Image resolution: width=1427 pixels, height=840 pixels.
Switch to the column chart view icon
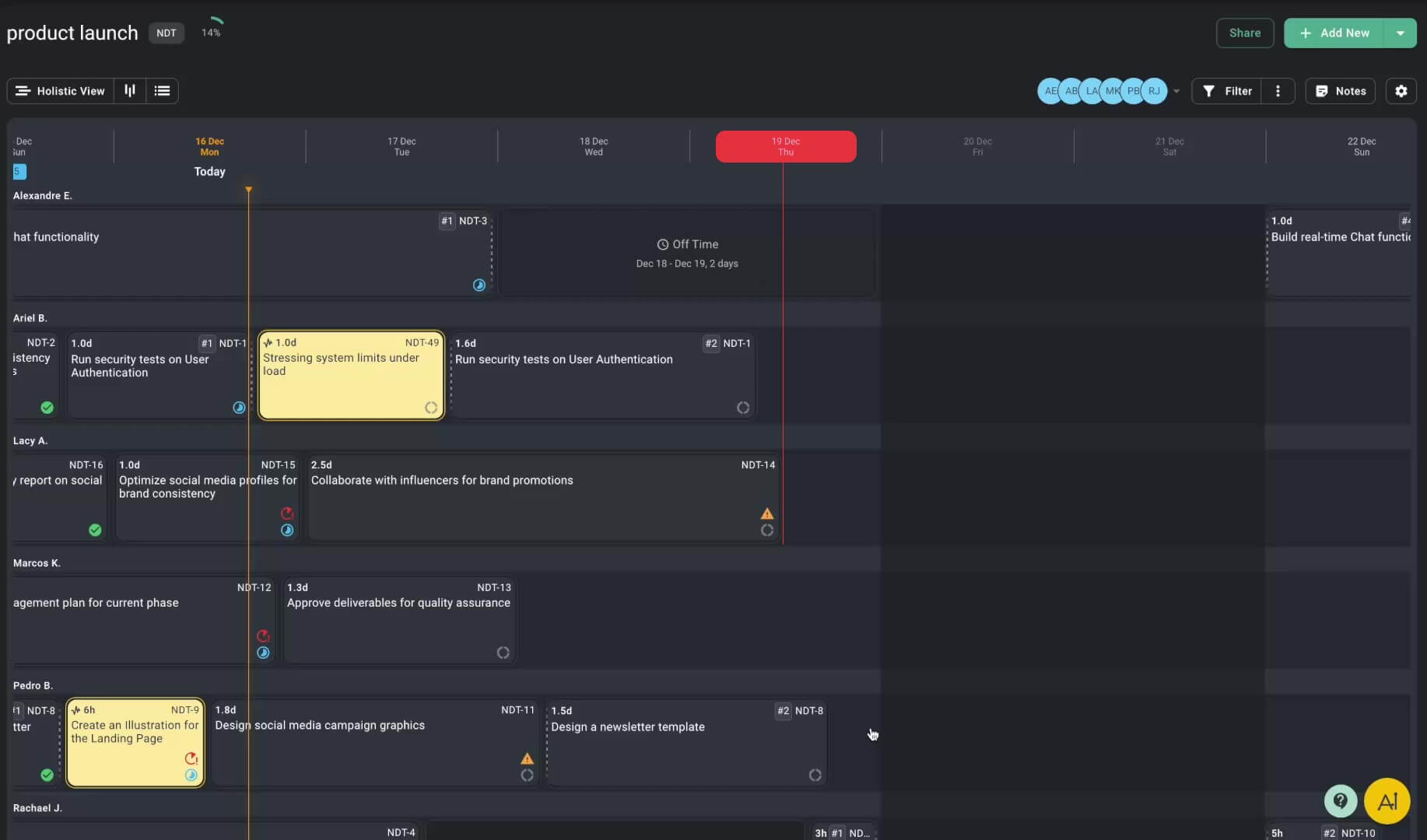pos(130,91)
